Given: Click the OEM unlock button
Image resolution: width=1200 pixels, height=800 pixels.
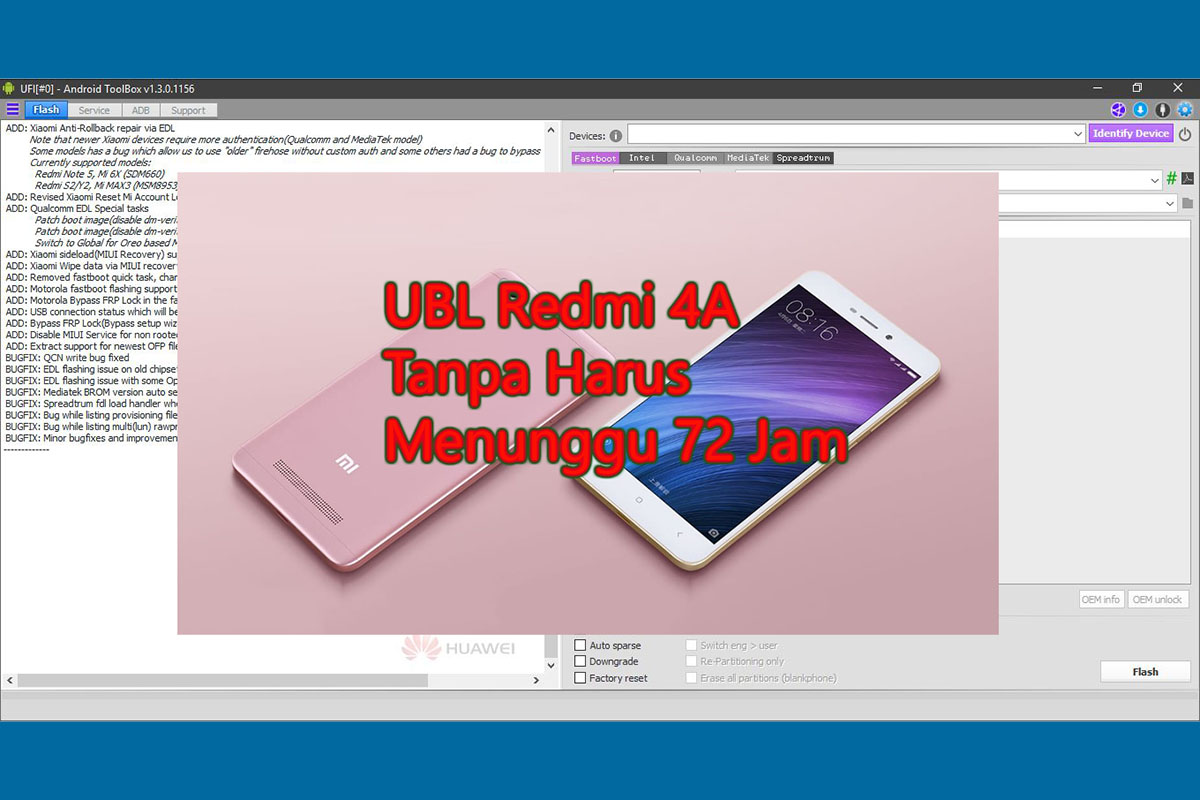Looking at the screenshot, I should coord(1158,599).
